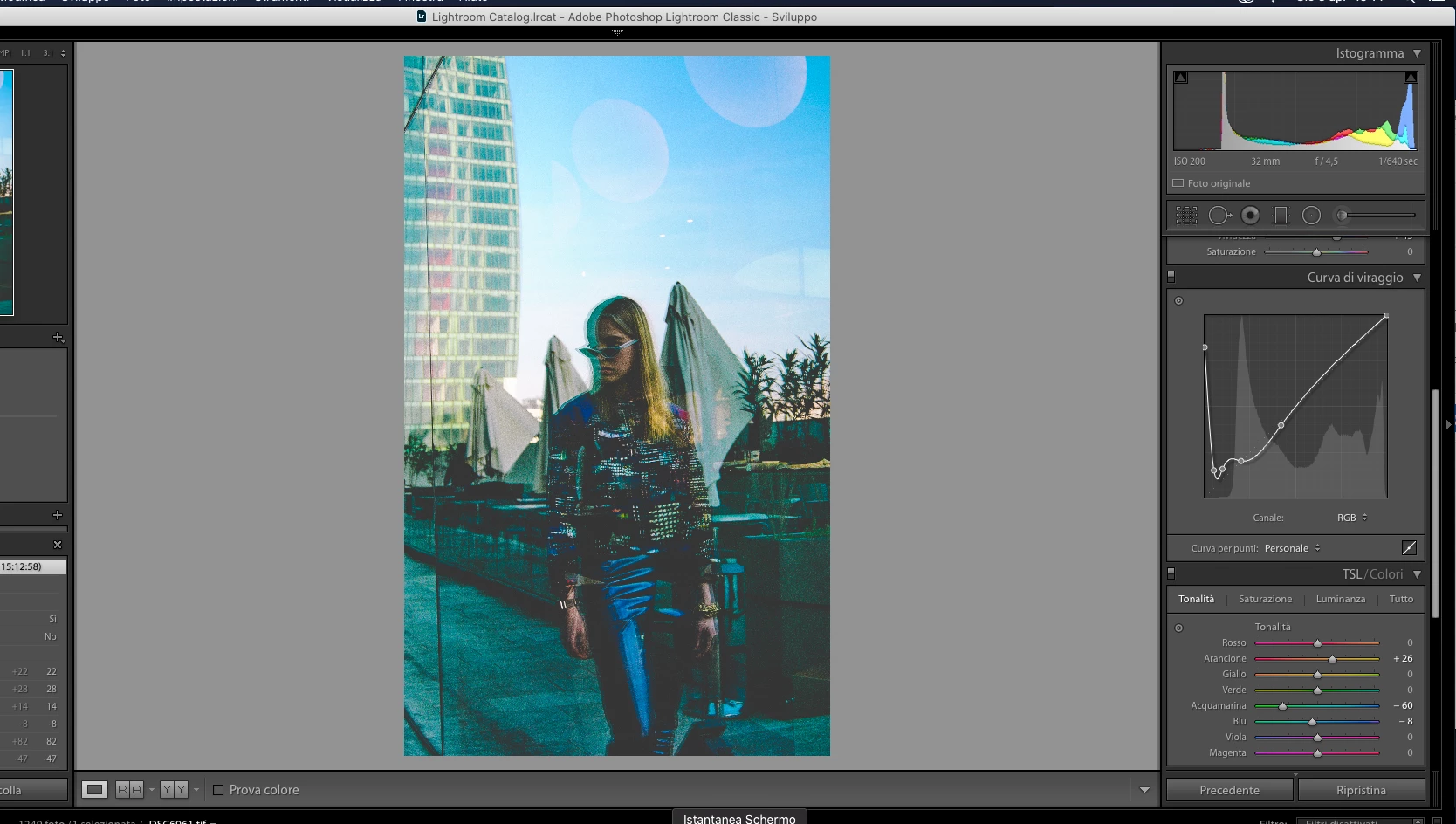Select the history entry ending 15:12:58)
1456x824 pixels.
pos(33,566)
